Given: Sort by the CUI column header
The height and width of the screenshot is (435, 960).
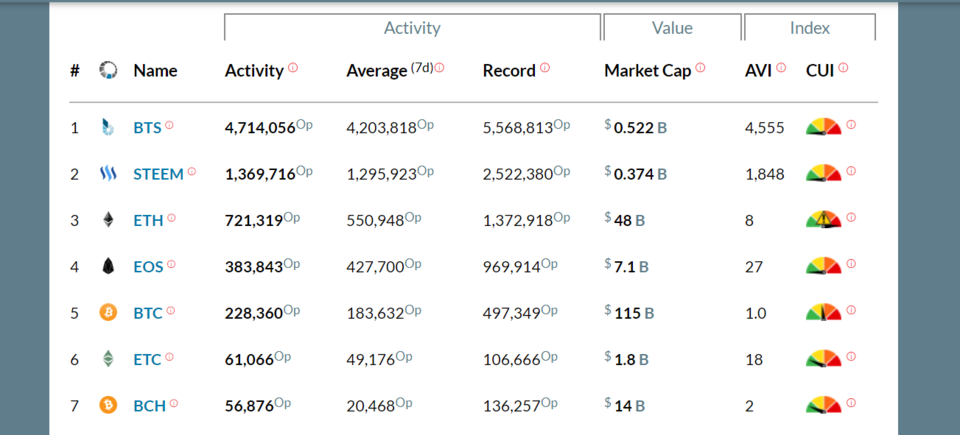Looking at the screenshot, I should tap(820, 71).
